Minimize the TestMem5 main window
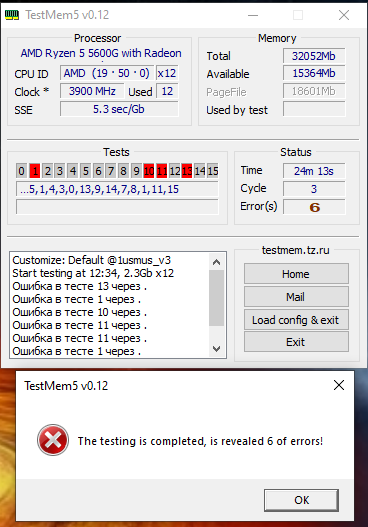The width and height of the screenshot is (368, 527). click(253, 15)
